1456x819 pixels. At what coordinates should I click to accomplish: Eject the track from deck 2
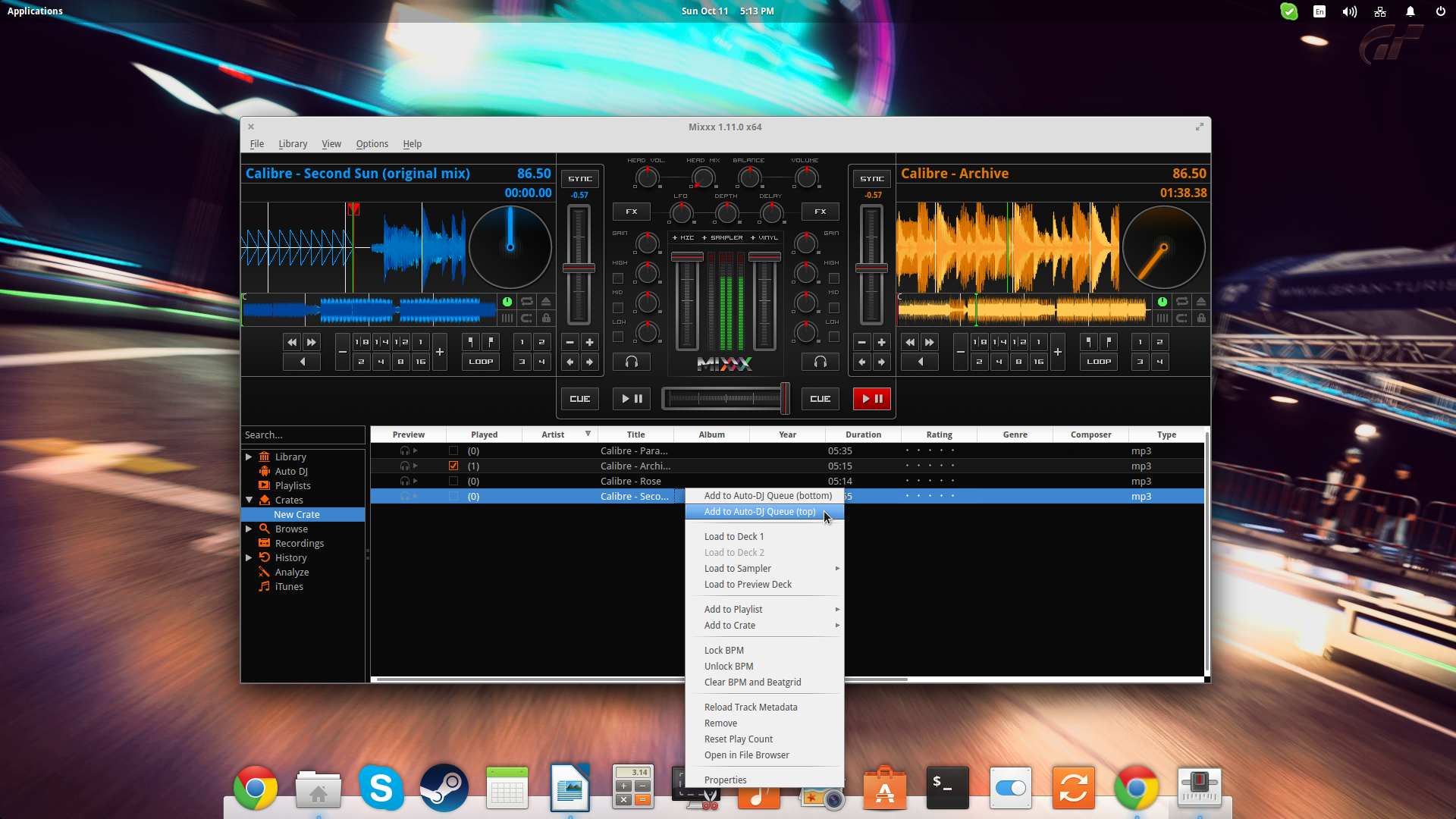coord(1201,302)
